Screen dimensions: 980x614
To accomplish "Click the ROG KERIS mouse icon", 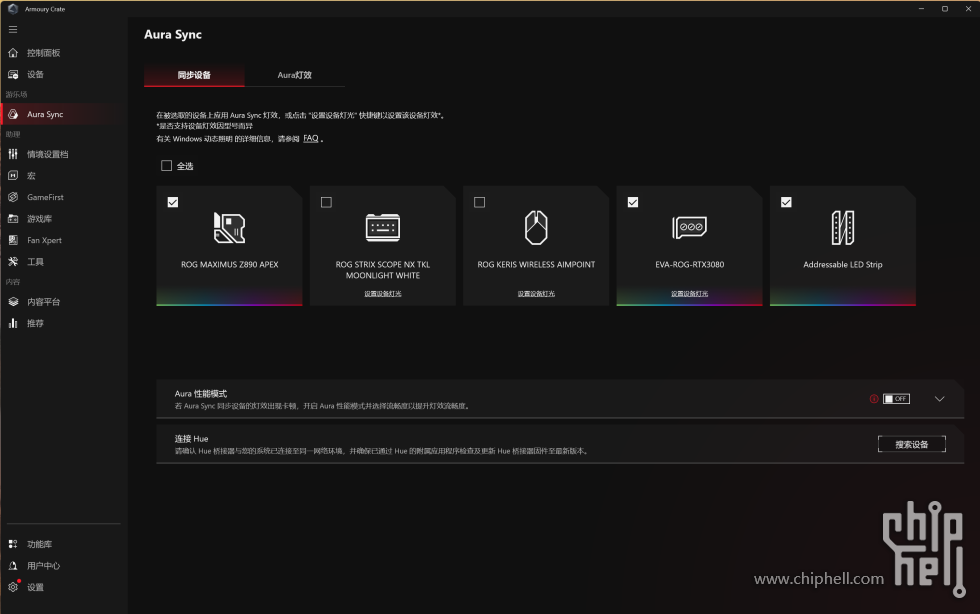I will 536,228.
